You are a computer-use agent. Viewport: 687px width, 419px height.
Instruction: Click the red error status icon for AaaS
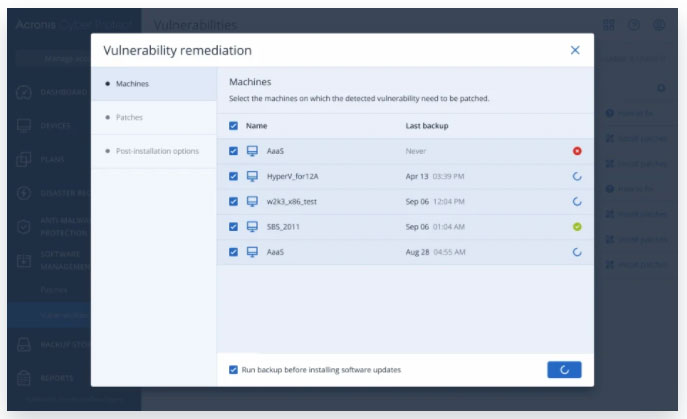pos(577,151)
